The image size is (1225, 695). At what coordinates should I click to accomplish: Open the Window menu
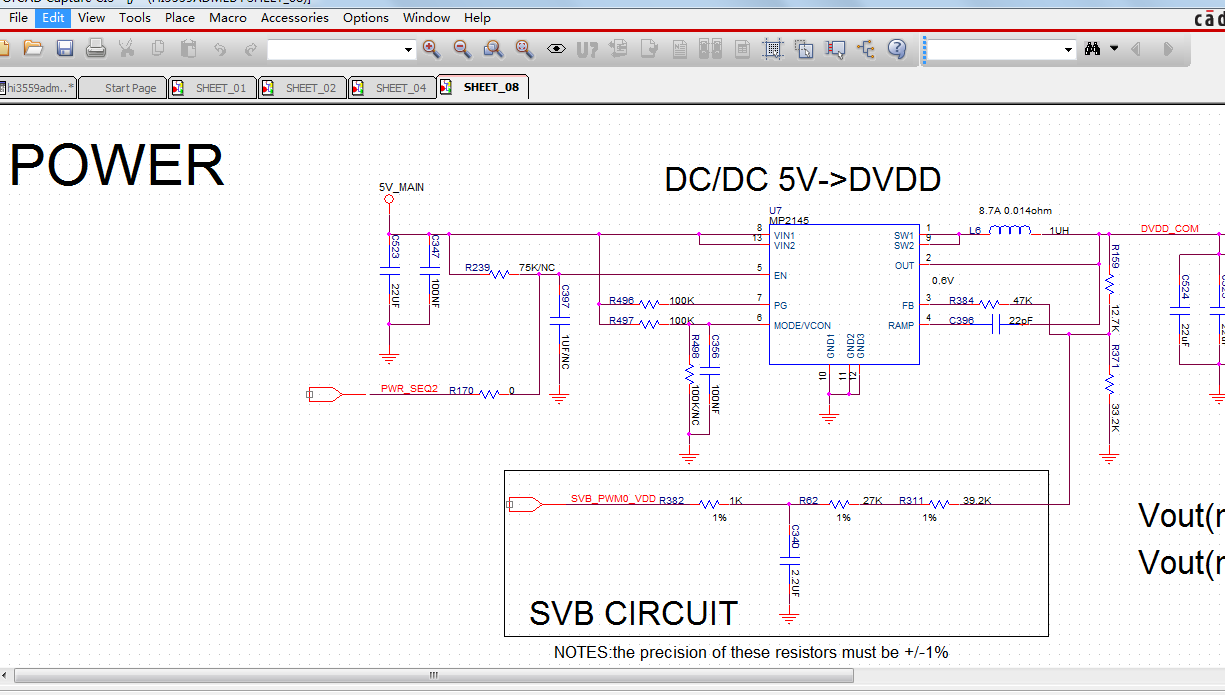click(426, 17)
